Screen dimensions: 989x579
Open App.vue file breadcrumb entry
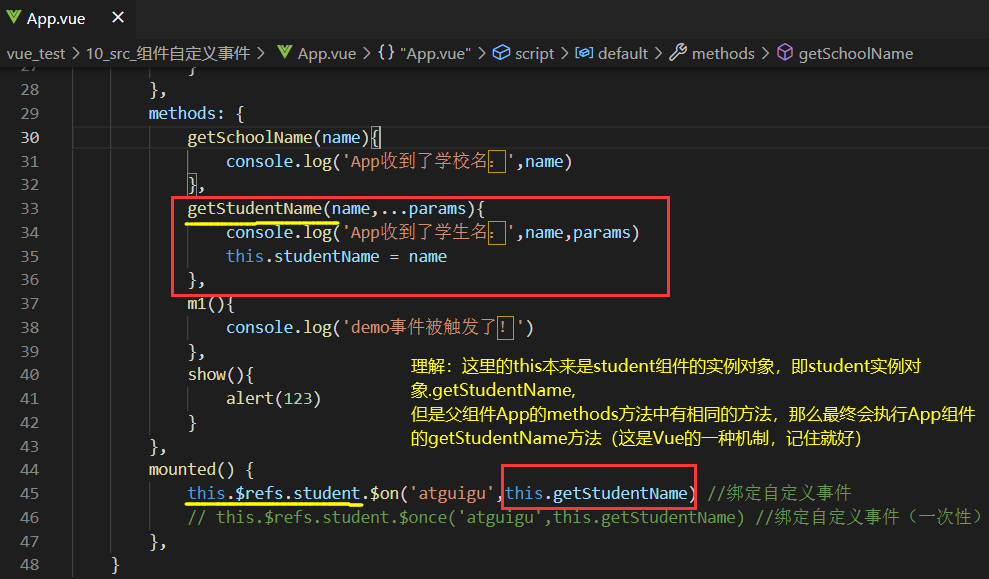click(327, 54)
